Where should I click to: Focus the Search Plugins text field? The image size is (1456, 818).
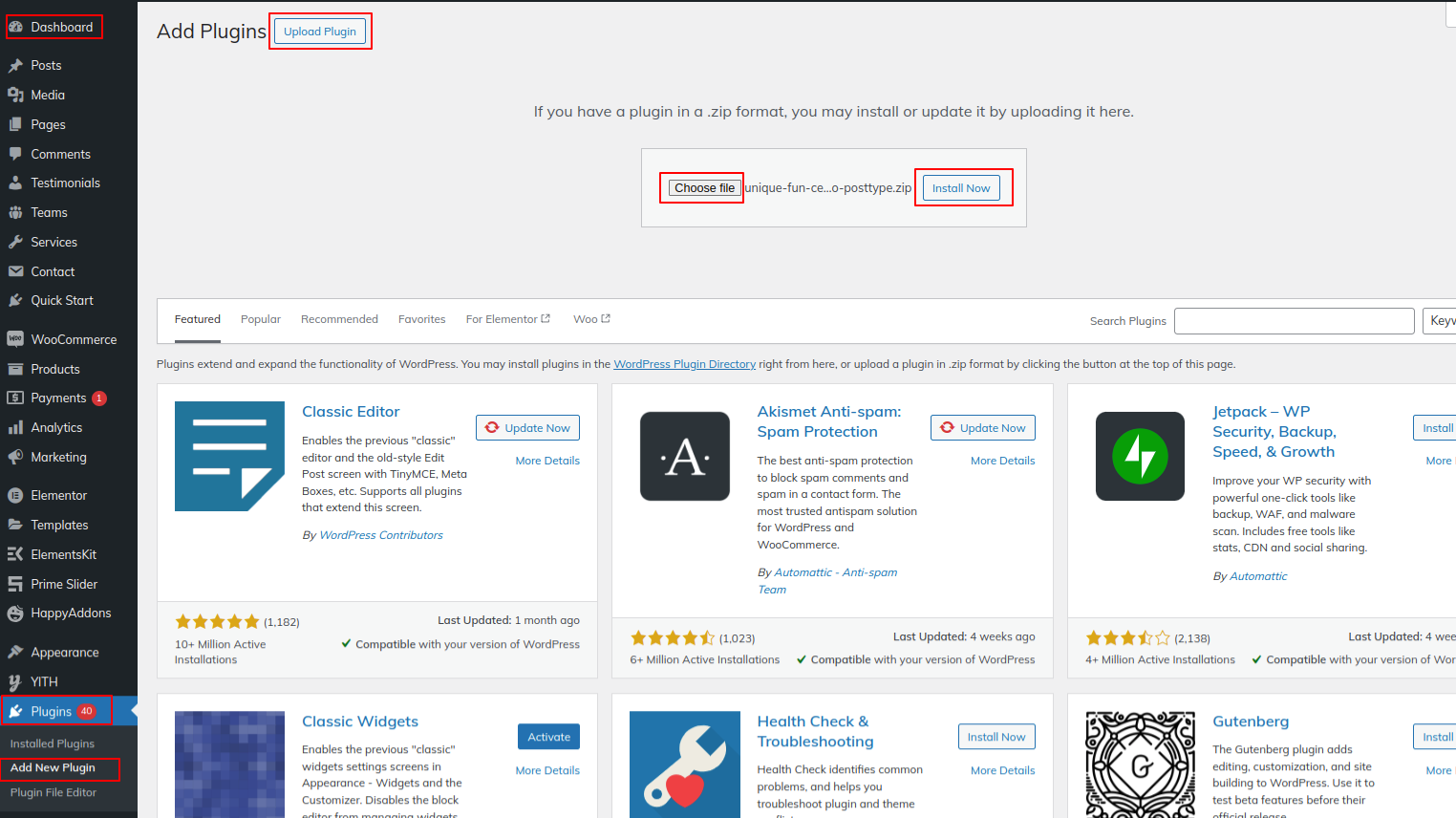pyautogui.click(x=1294, y=321)
